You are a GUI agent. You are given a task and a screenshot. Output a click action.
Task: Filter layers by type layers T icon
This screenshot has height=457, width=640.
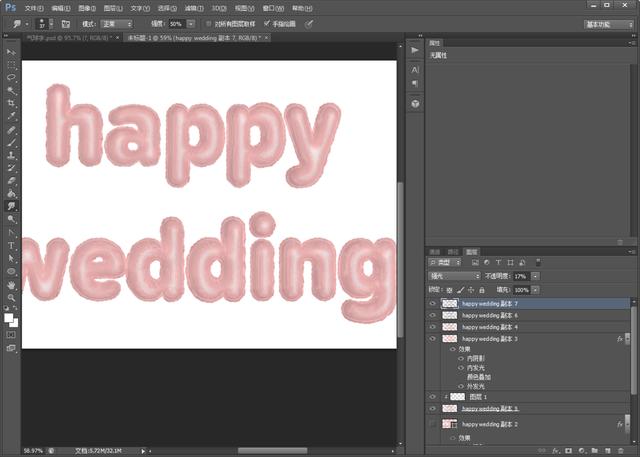pos(498,262)
